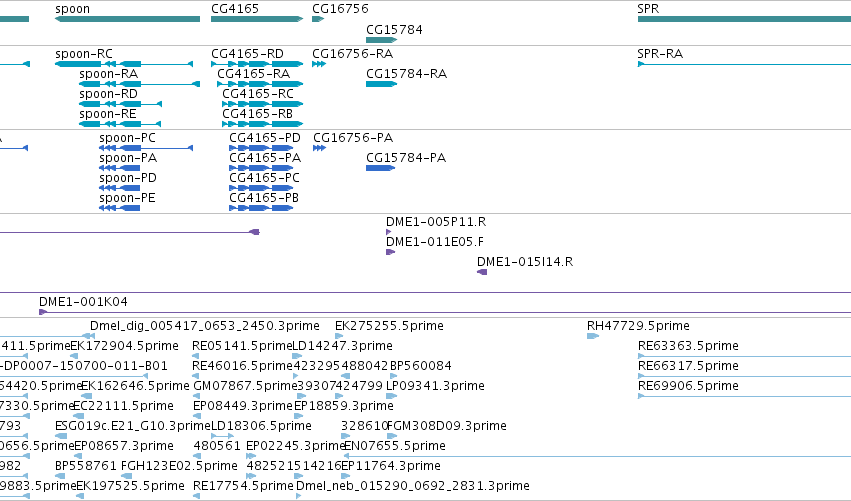Image resolution: width=851 pixels, height=501 pixels.
Task: Select the SPR gene bar
Action: click(744, 19)
